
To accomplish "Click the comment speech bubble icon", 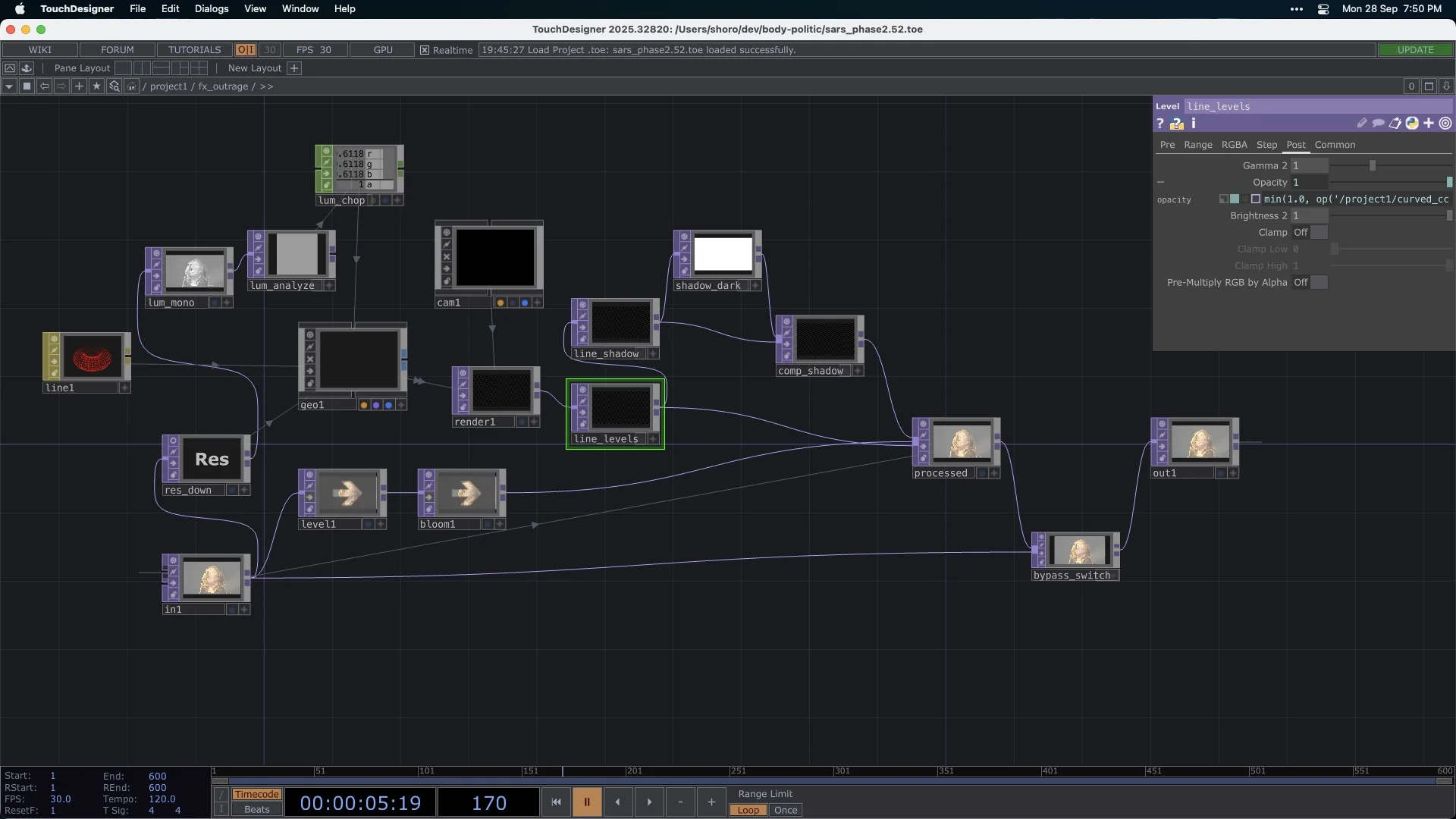I will pos(1378,123).
